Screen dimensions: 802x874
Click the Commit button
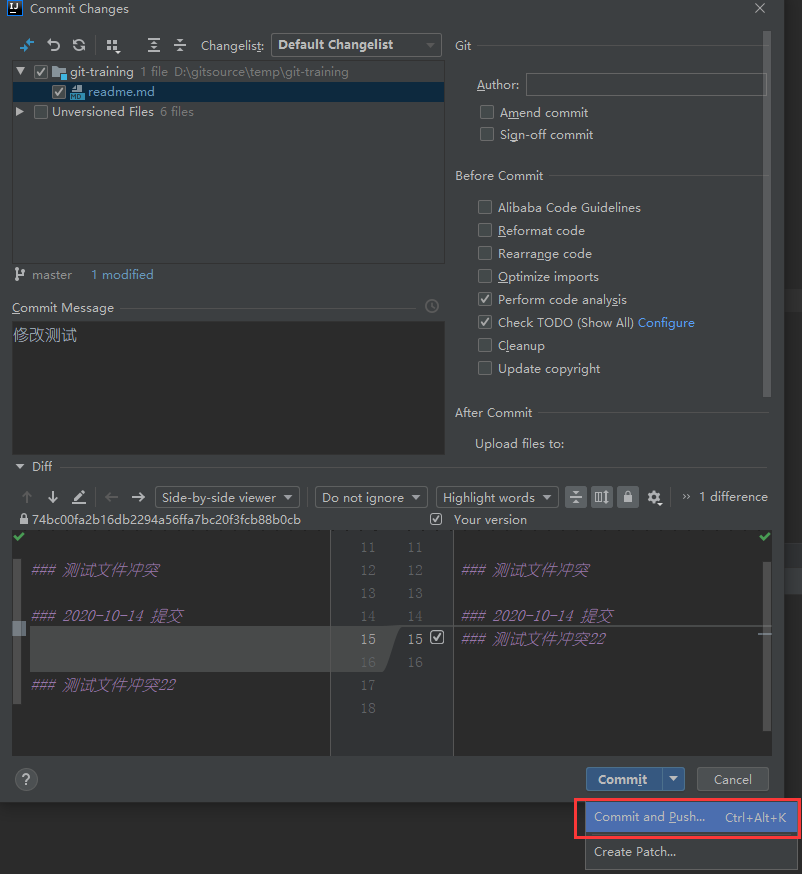click(x=624, y=779)
